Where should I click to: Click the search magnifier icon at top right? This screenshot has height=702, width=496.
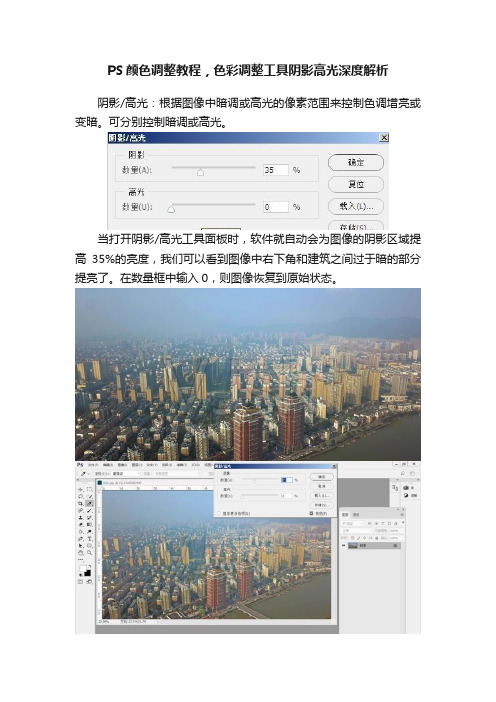pyautogui.click(x=402, y=473)
